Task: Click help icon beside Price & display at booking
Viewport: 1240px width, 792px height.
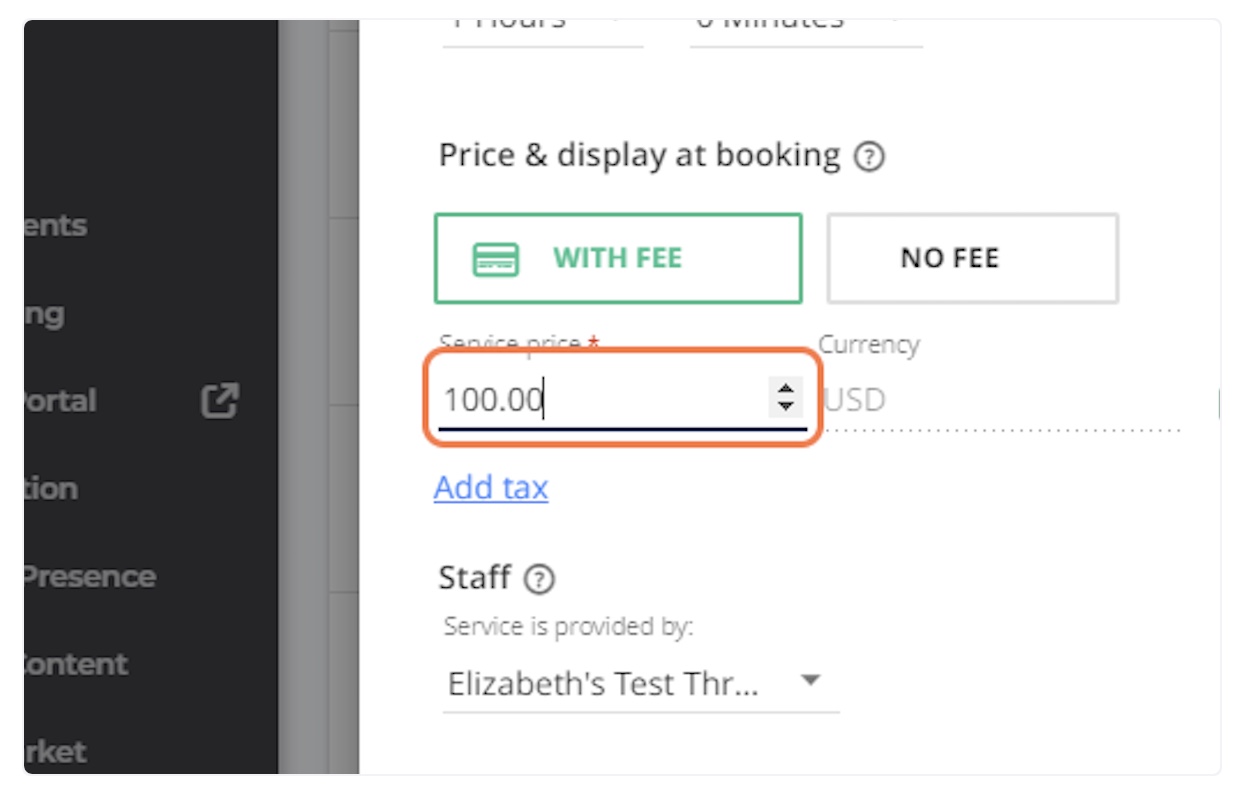Action: point(870,157)
